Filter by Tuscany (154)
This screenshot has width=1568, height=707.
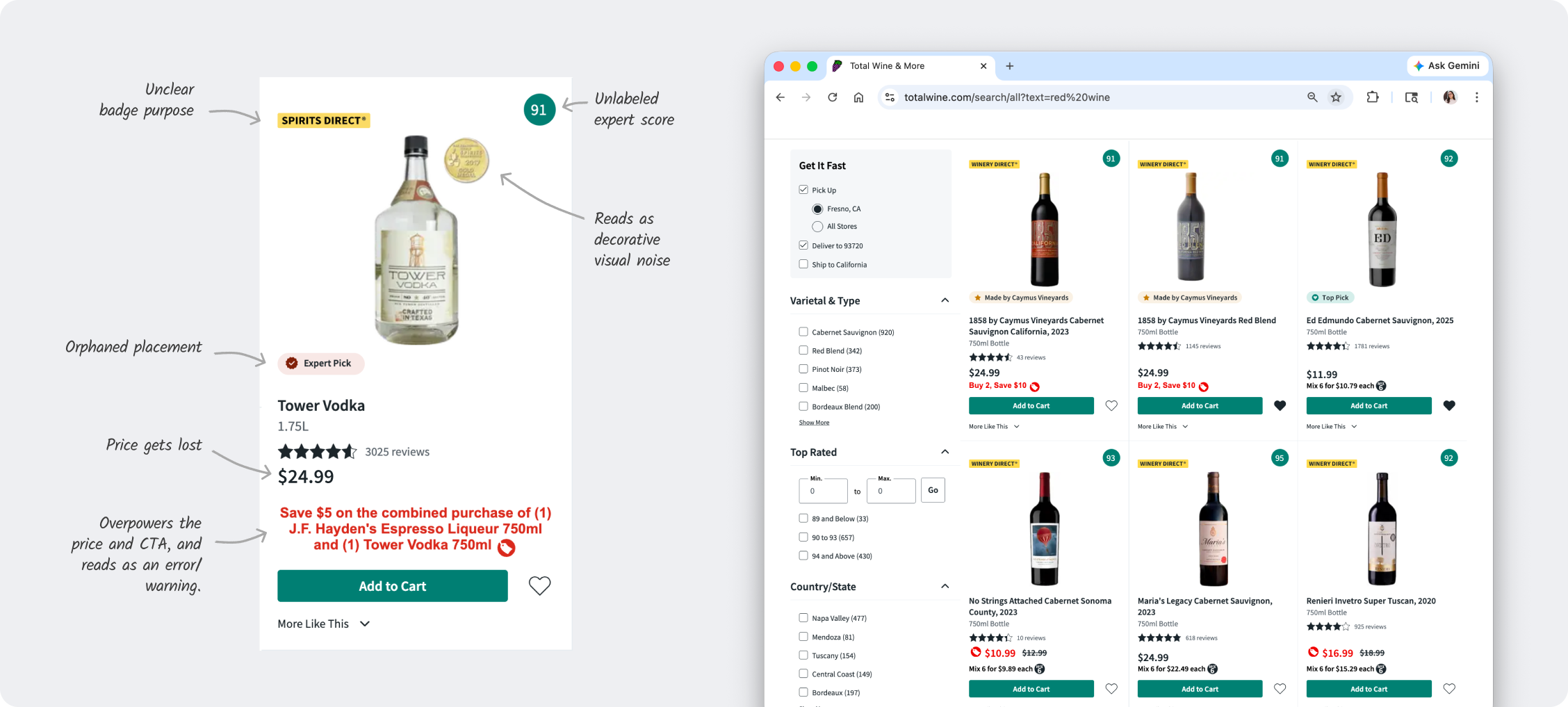tap(803, 655)
